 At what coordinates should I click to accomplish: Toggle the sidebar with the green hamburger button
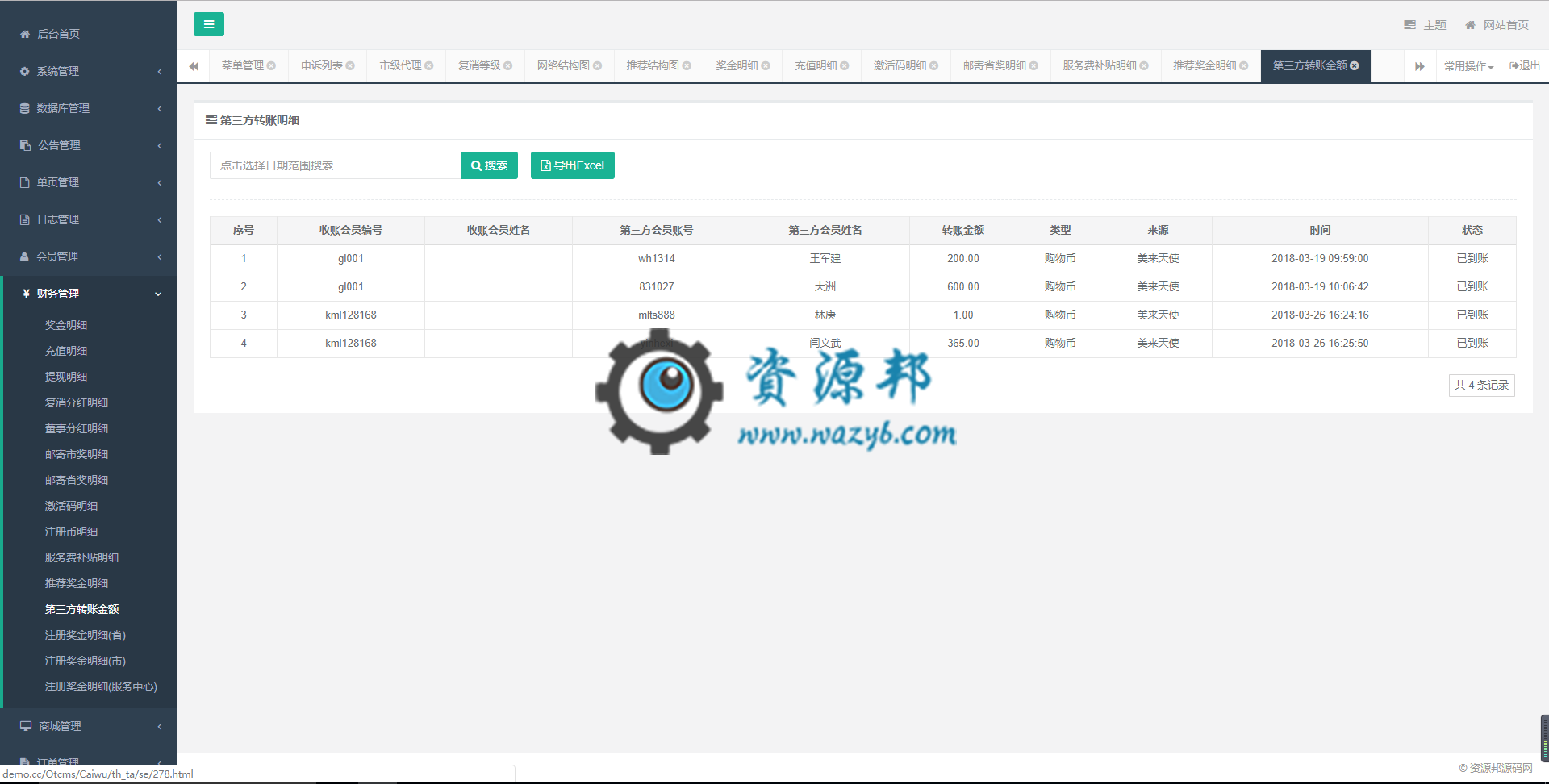[x=209, y=24]
